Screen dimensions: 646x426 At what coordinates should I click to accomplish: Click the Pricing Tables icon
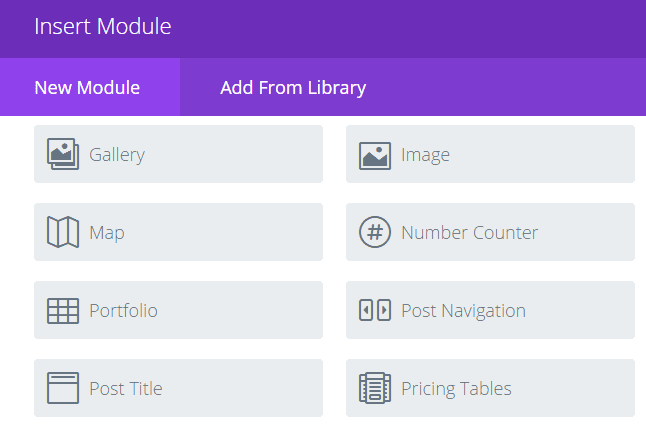click(x=374, y=388)
